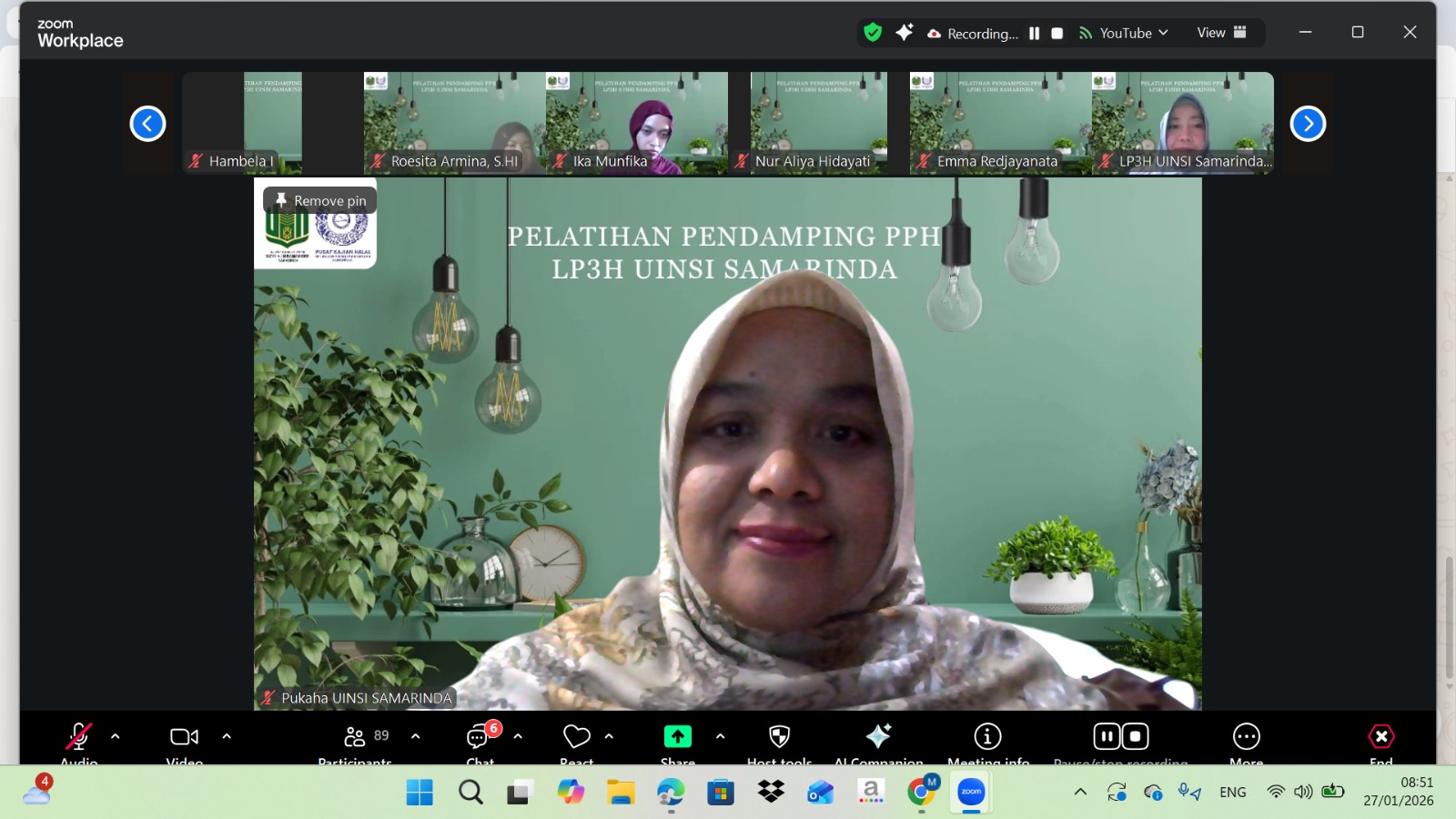Expand the Audio options arrow
This screenshot has height=819, width=1456.
(116, 736)
